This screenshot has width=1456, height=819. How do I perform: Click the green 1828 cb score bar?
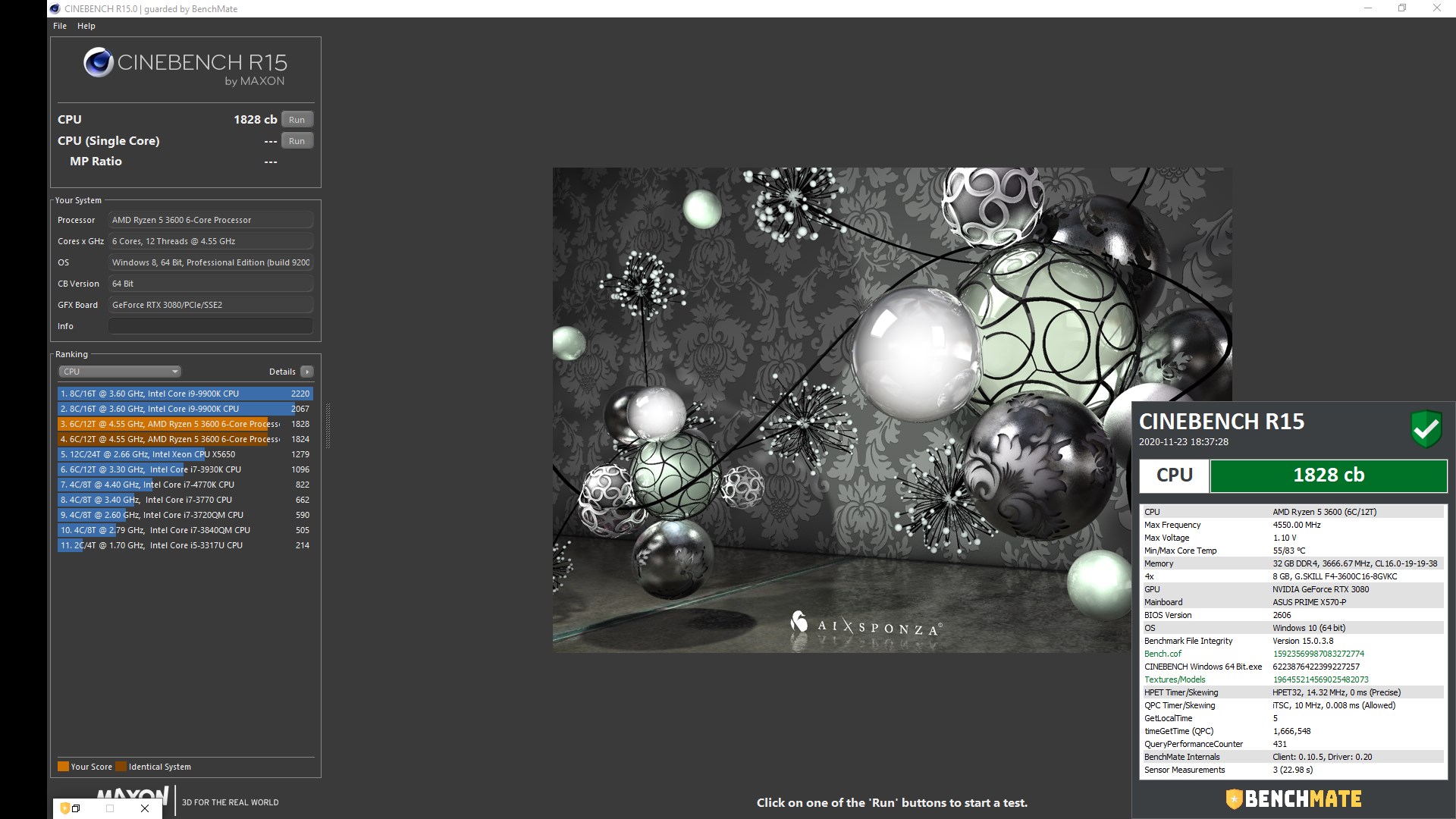pos(1329,475)
